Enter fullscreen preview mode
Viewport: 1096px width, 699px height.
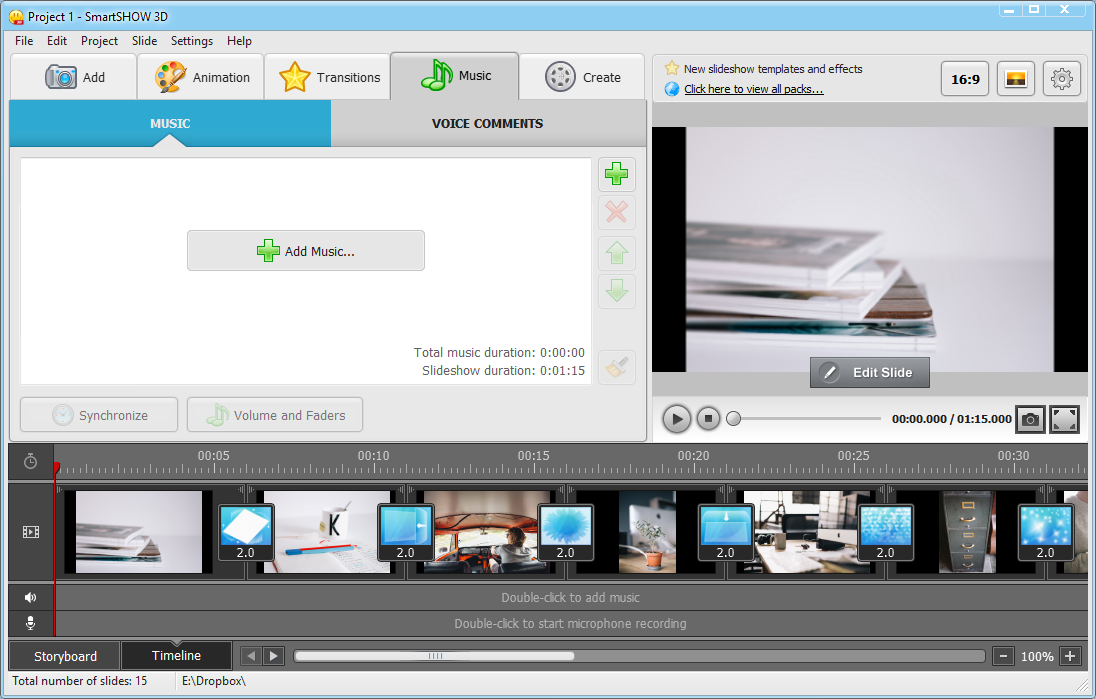point(1065,419)
